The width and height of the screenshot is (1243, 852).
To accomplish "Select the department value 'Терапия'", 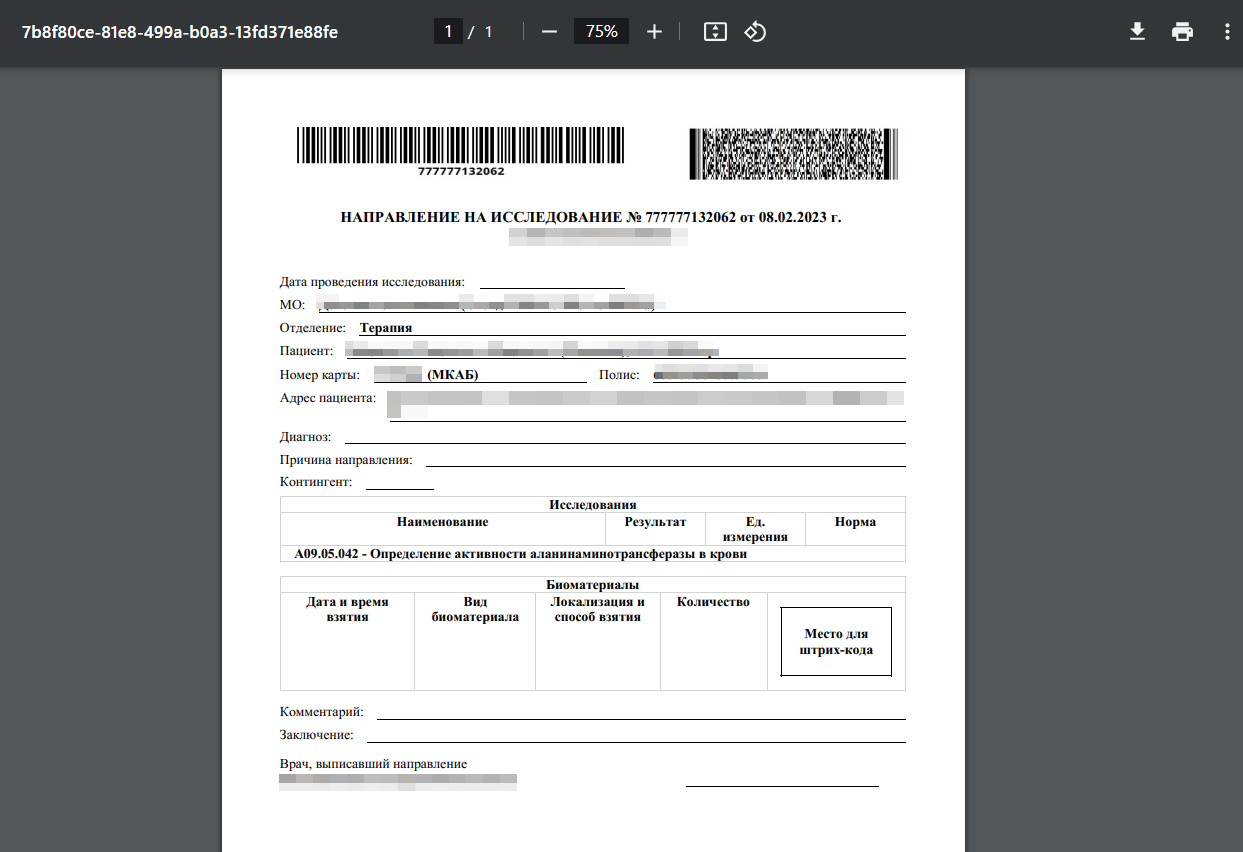I will tap(386, 328).
